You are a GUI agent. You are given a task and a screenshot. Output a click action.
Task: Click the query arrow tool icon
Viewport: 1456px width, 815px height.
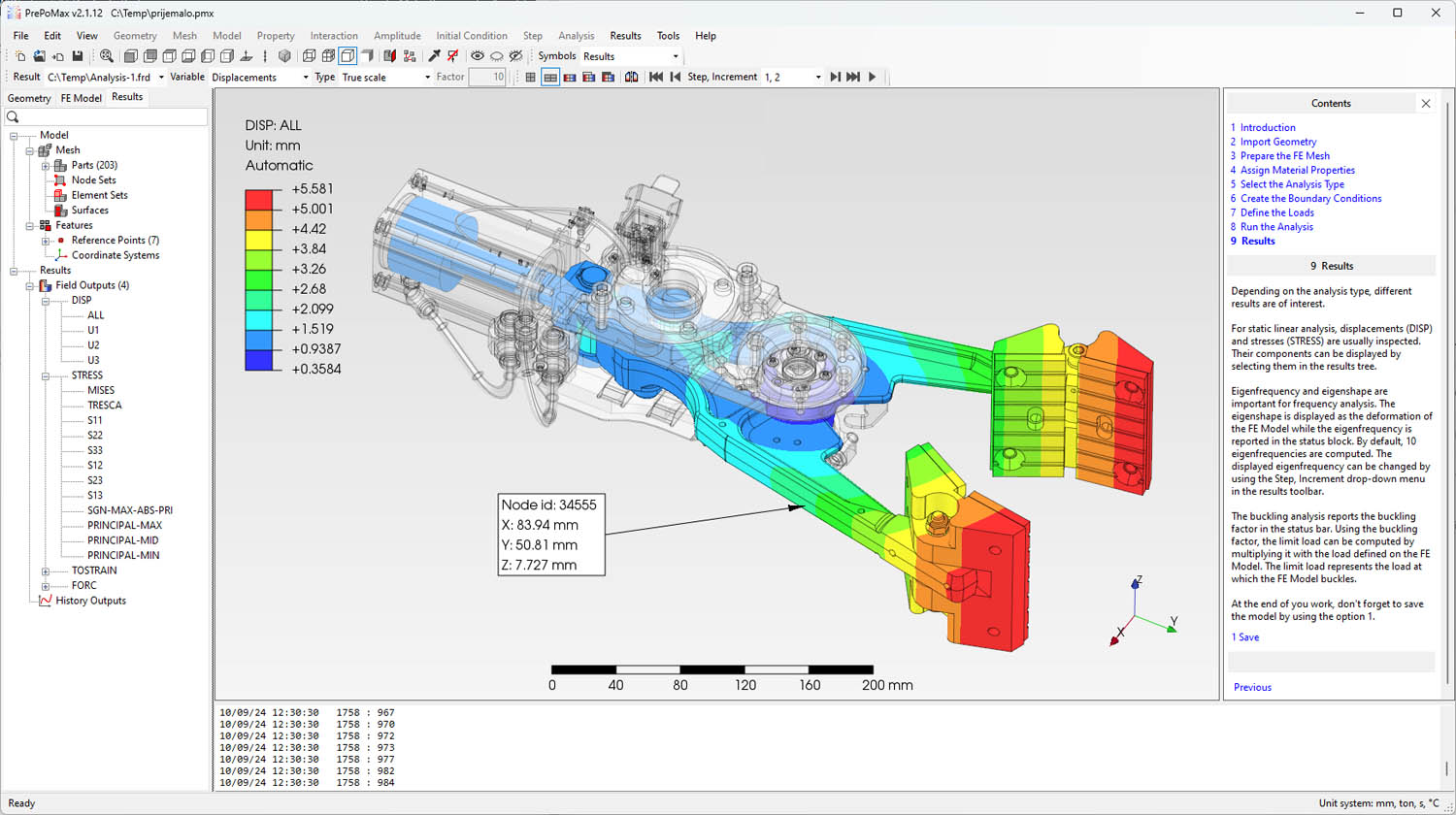point(434,56)
